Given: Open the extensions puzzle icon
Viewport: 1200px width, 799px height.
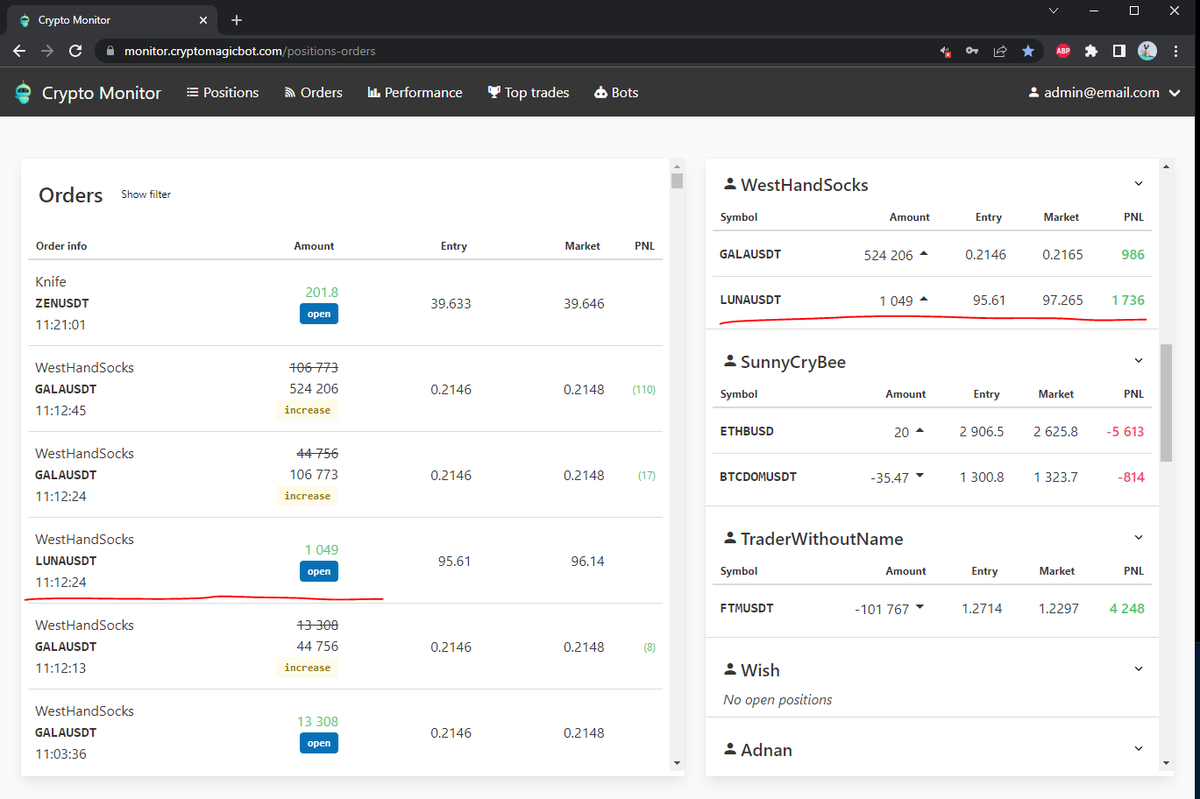Looking at the screenshot, I should 1092,51.
